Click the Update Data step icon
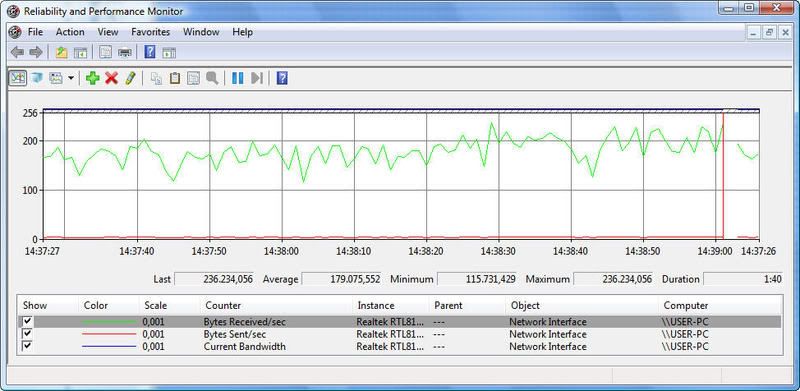 [257, 78]
